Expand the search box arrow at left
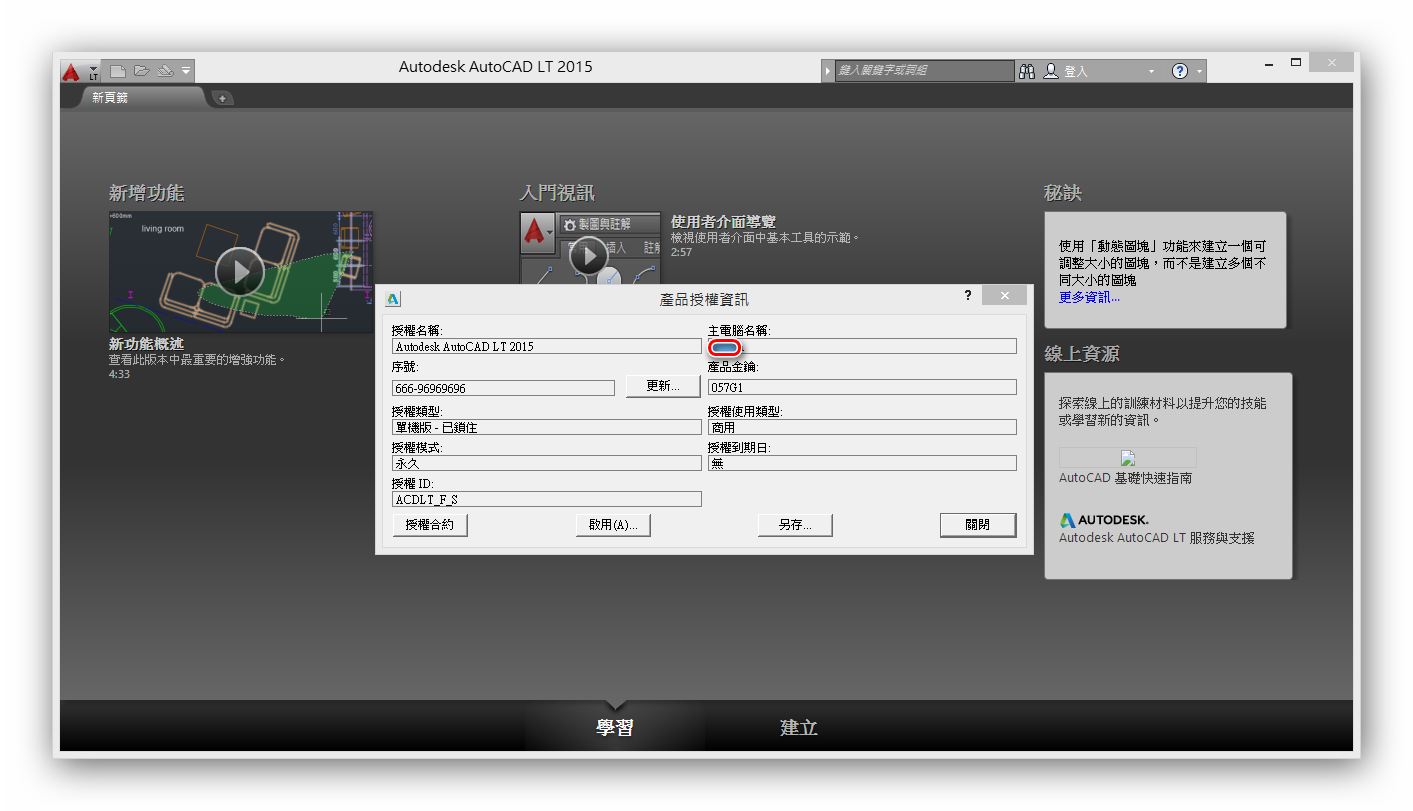Viewport: 1413px width, 811px height. (x=827, y=71)
